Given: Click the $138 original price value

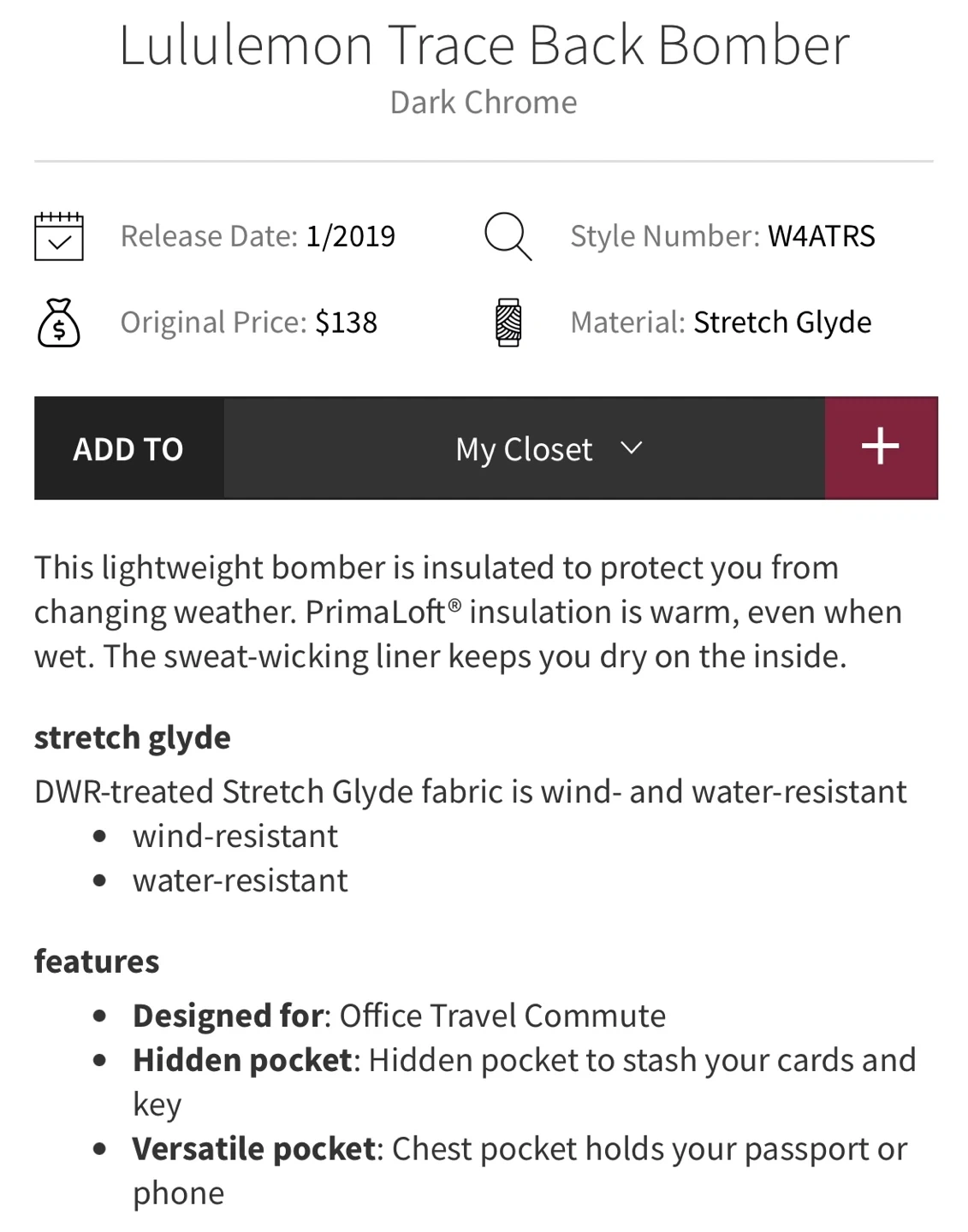Looking at the screenshot, I should pos(346,323).
